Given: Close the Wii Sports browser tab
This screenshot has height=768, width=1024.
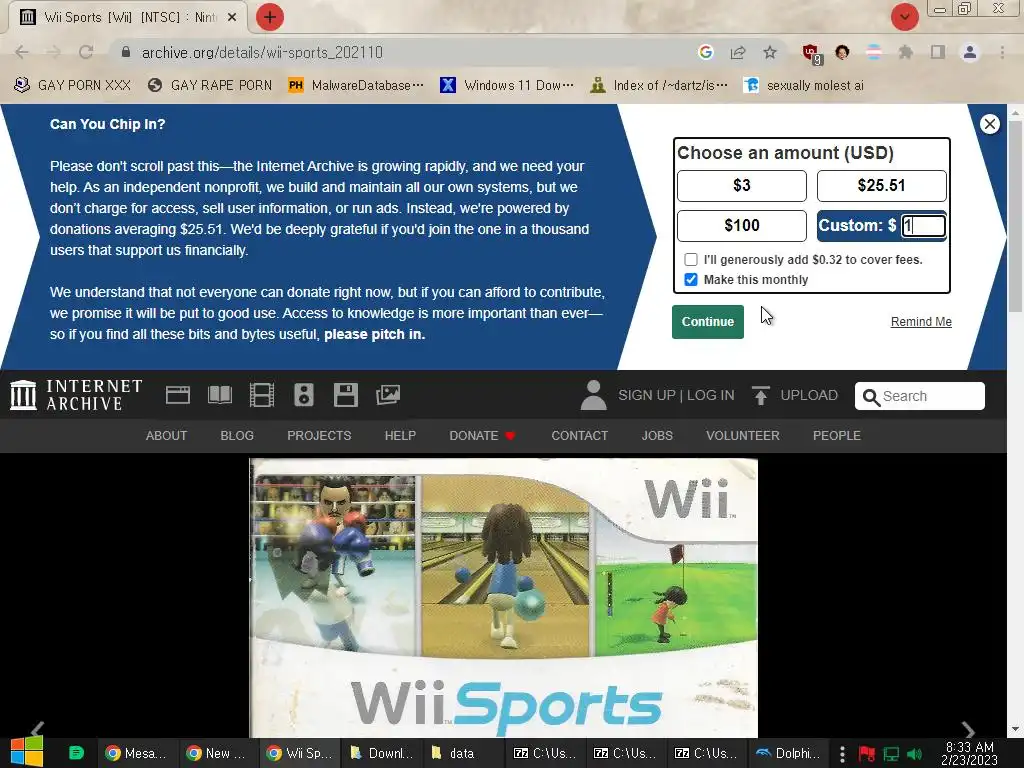Looking at the screenshot, I should [232, 18].
